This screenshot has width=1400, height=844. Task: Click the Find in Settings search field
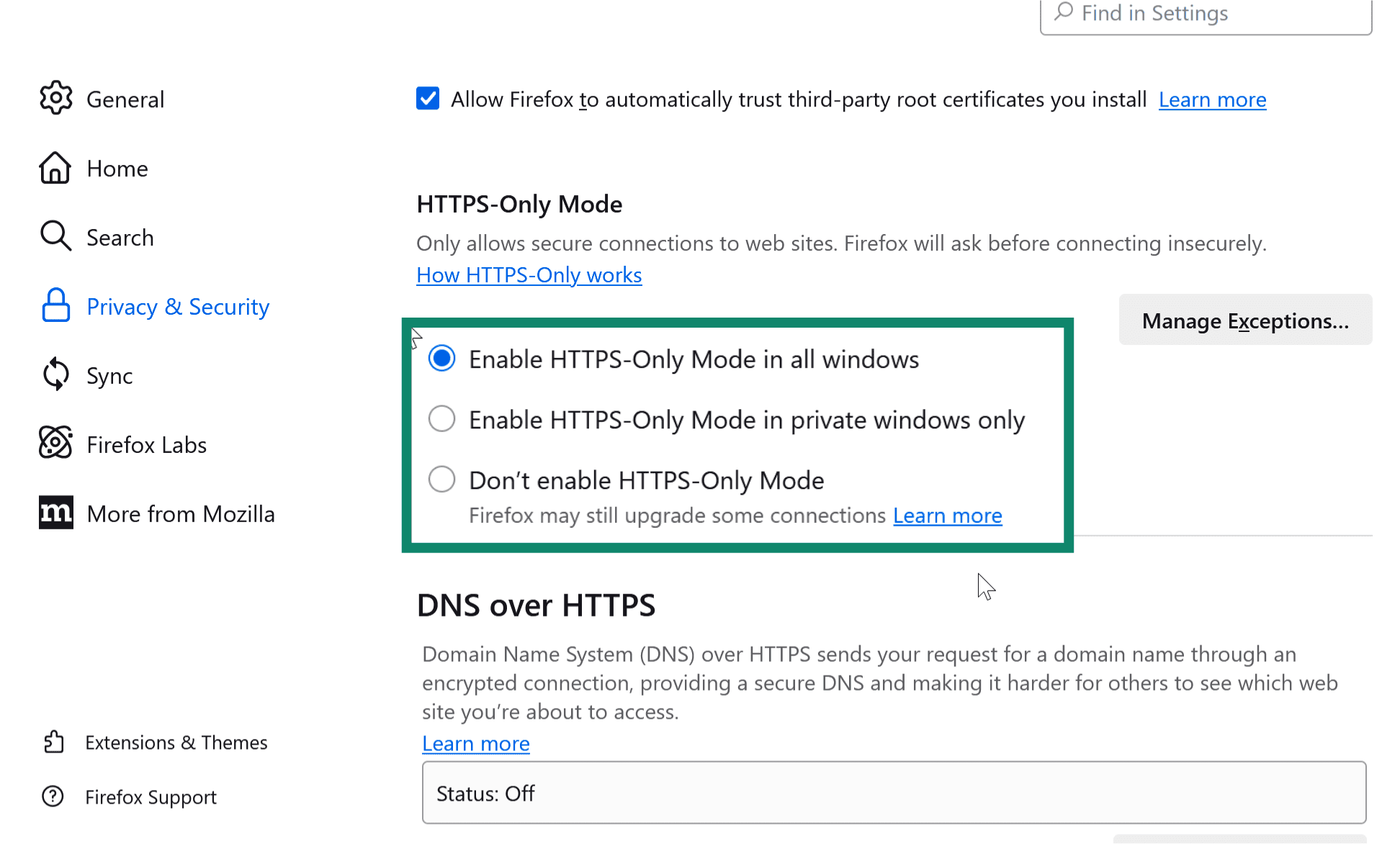1206,13
